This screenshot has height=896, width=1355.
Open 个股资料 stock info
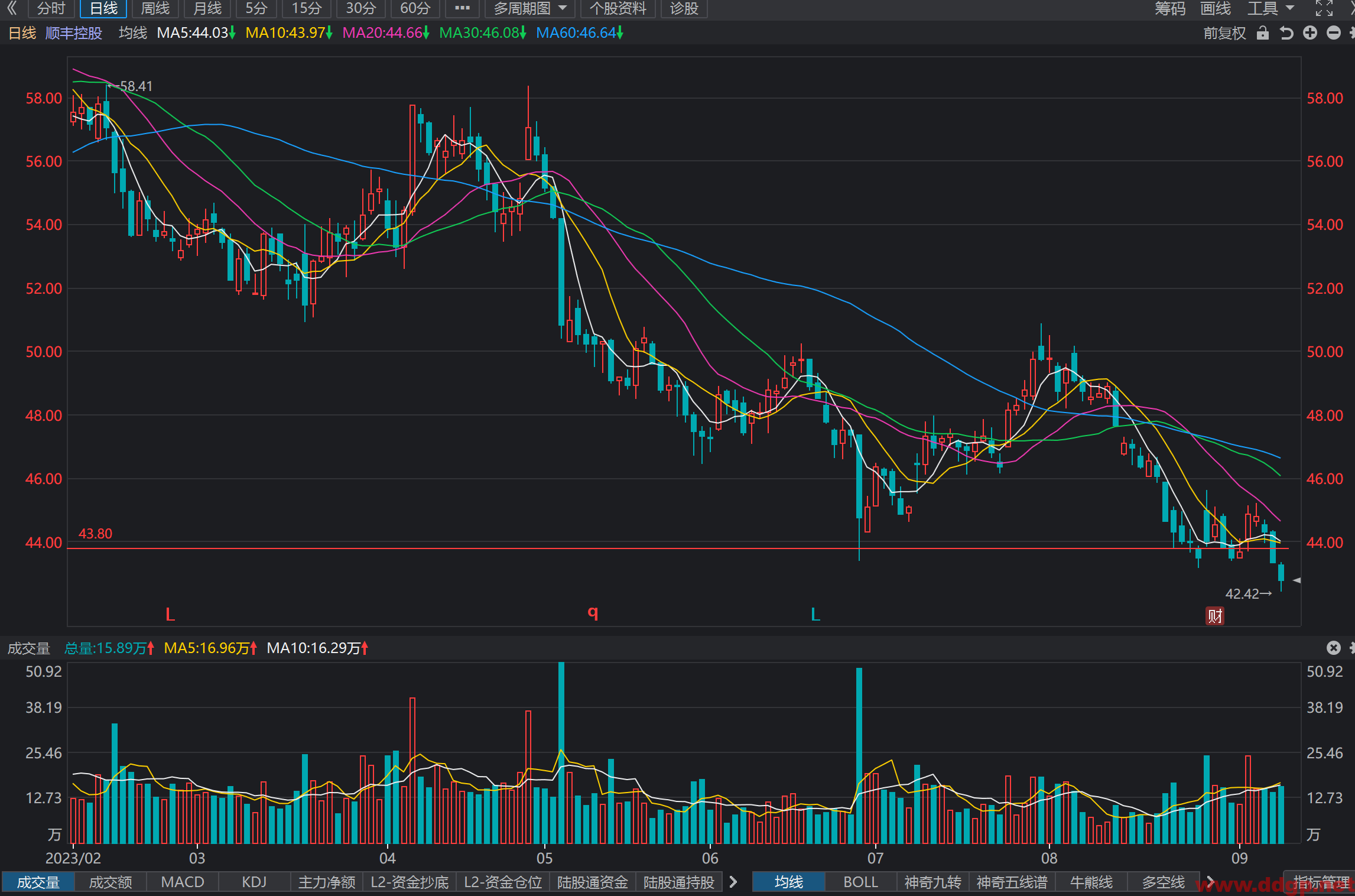point(618,8)
